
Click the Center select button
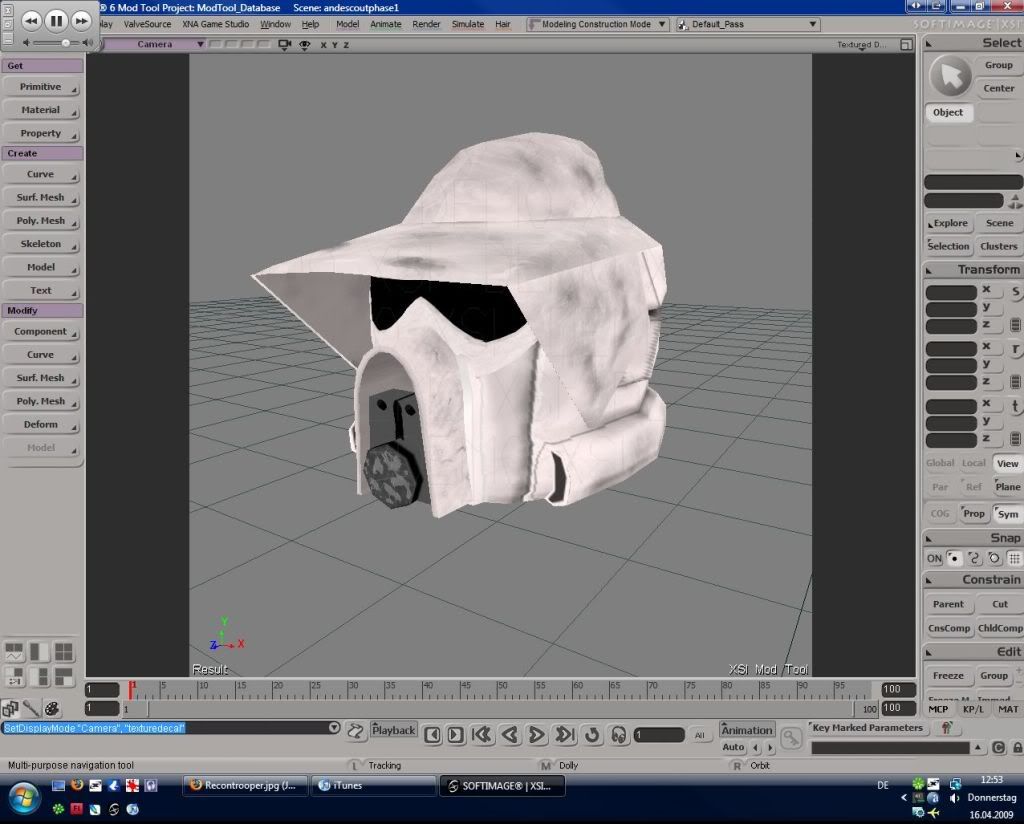click(999, 88)
